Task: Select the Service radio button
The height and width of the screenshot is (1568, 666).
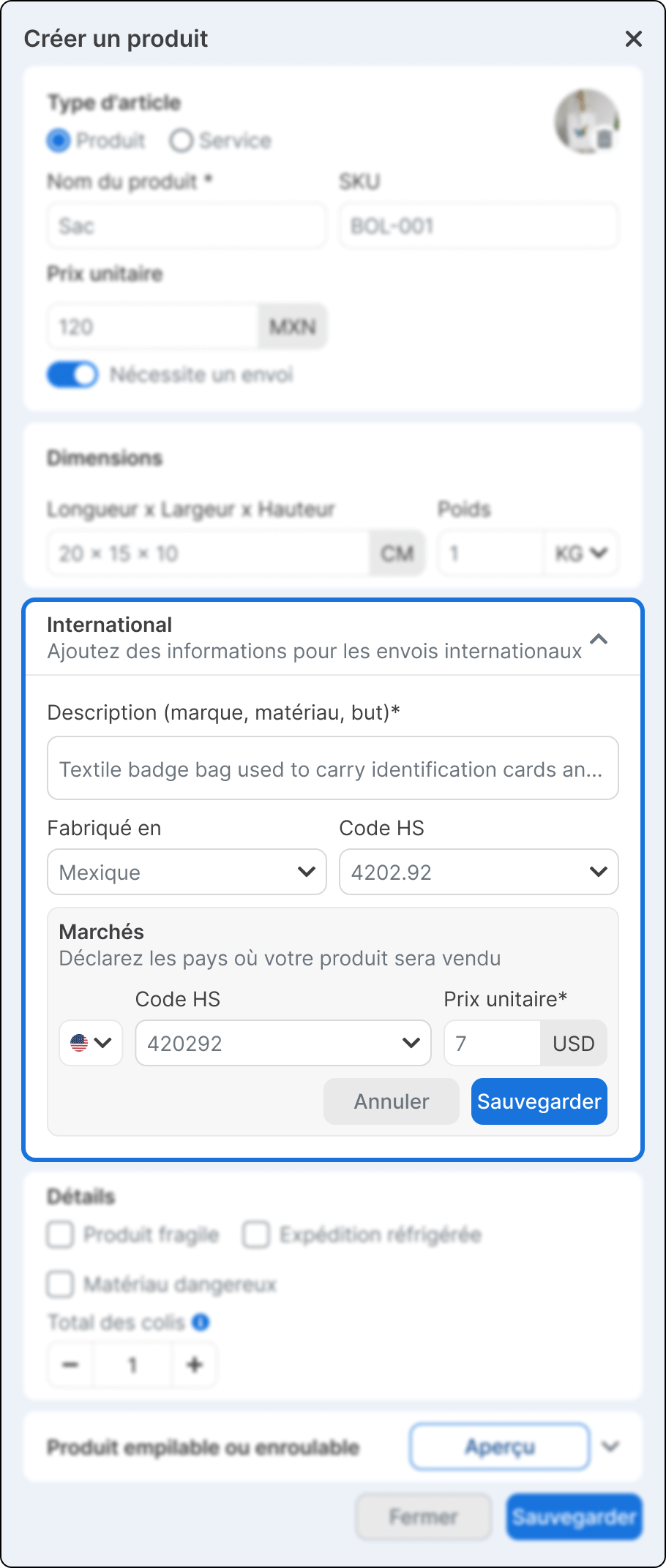Action: pyautogui.click(x=181, y=140)
